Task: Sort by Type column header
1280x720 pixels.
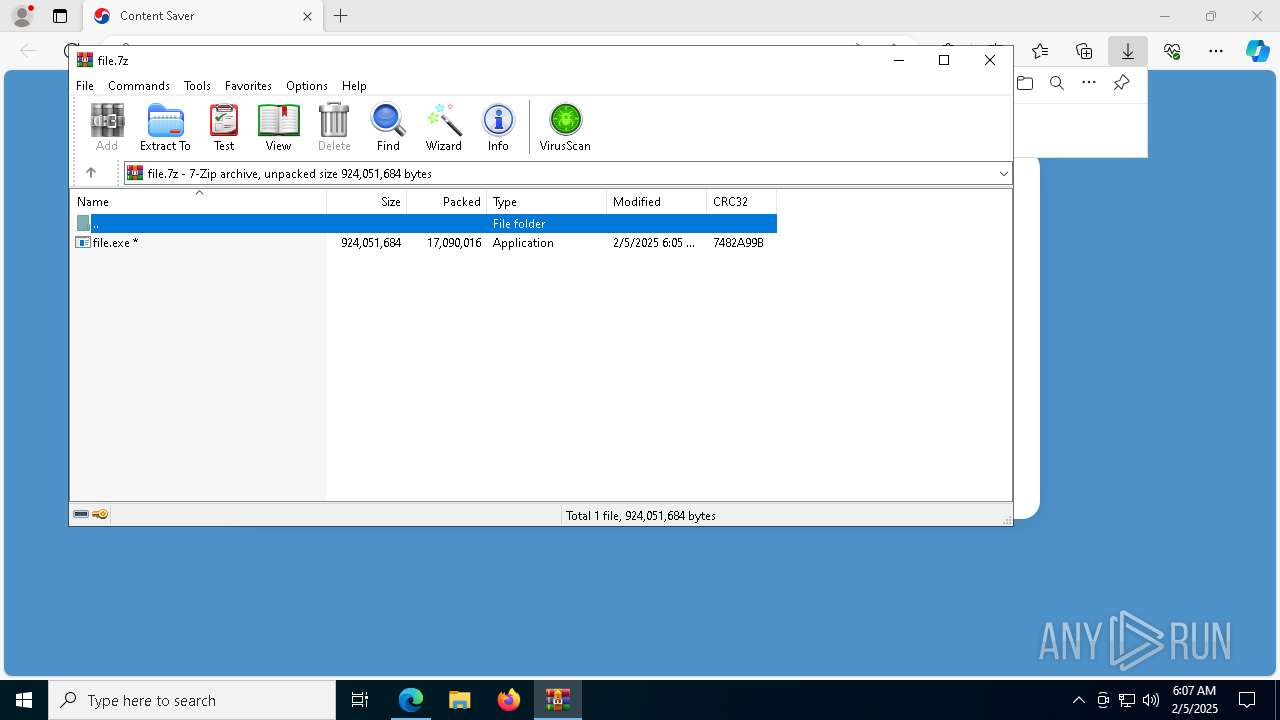Action: pyautogui.click(x=547, y=202)
